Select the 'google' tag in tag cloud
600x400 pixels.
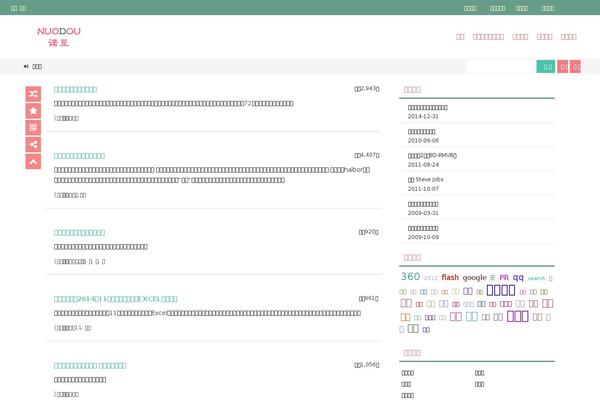point(474,278)
